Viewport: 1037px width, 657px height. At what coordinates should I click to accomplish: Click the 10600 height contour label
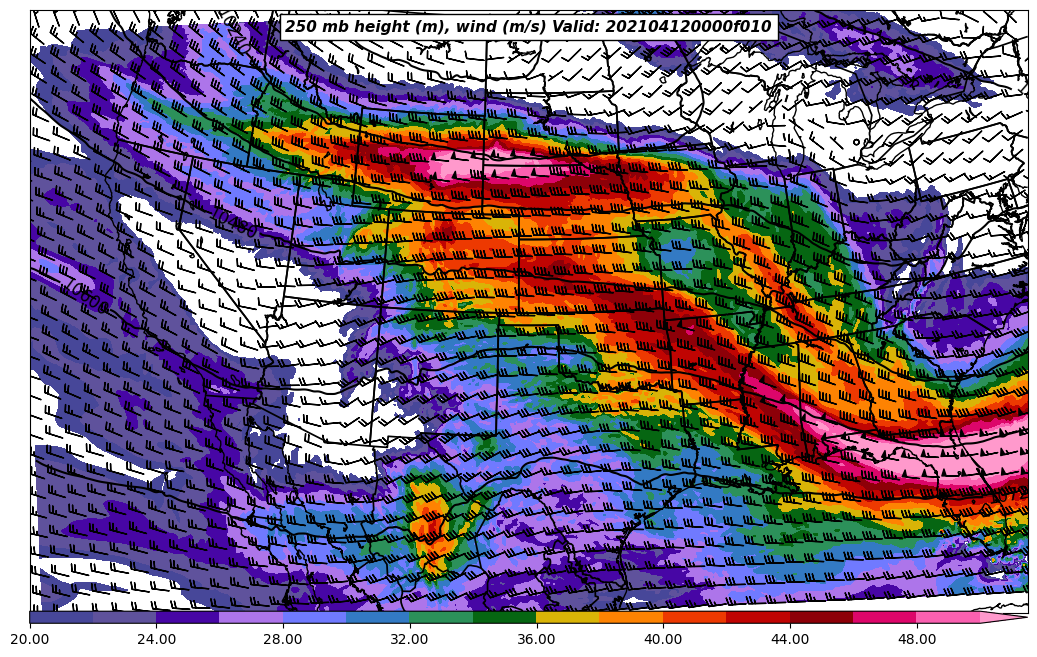87,295
